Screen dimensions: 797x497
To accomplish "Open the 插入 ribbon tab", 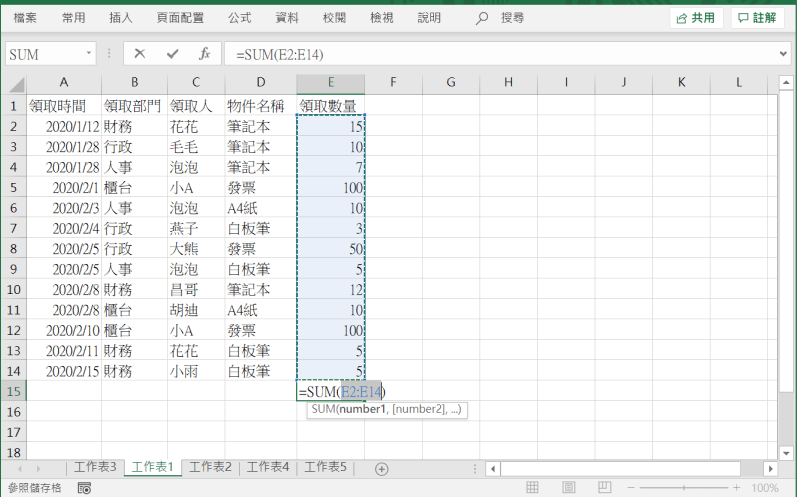I will [120, 18].
